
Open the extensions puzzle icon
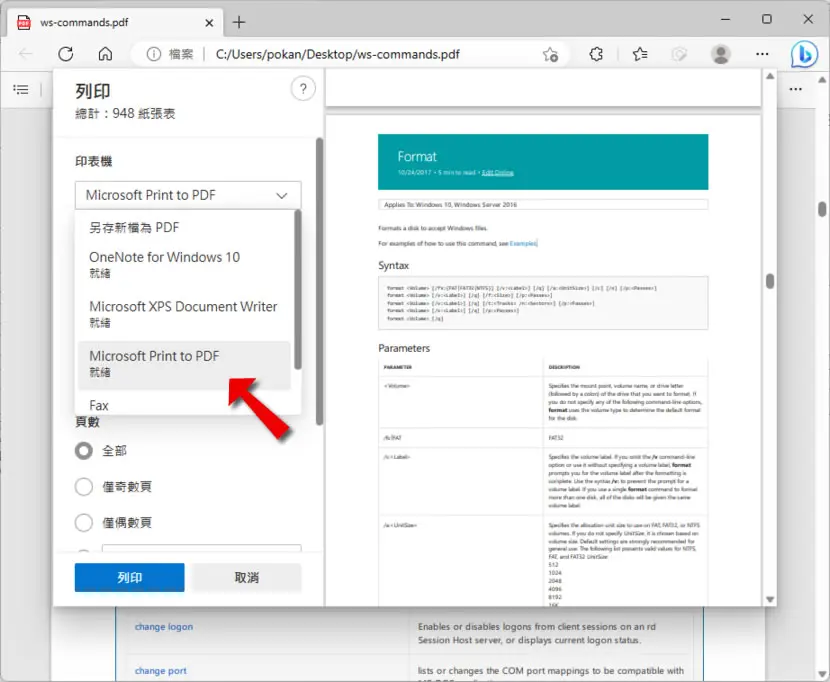click(x=596, y=54)
